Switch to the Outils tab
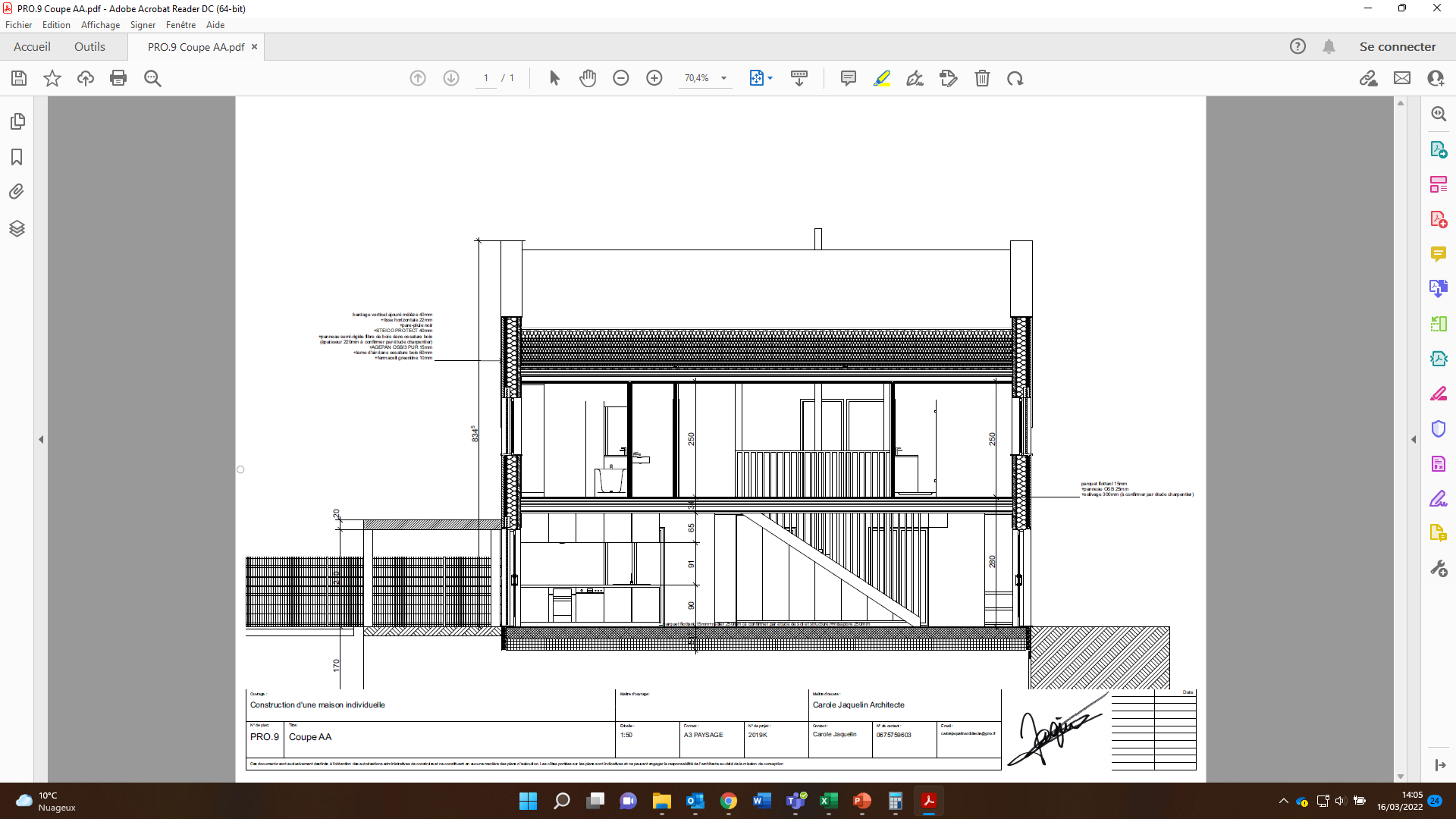The width and height of the screenshot is (1456, 819). 89,47
